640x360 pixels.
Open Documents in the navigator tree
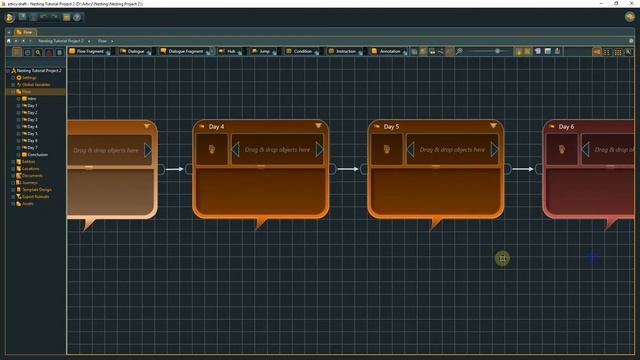(x=32, y=176)
